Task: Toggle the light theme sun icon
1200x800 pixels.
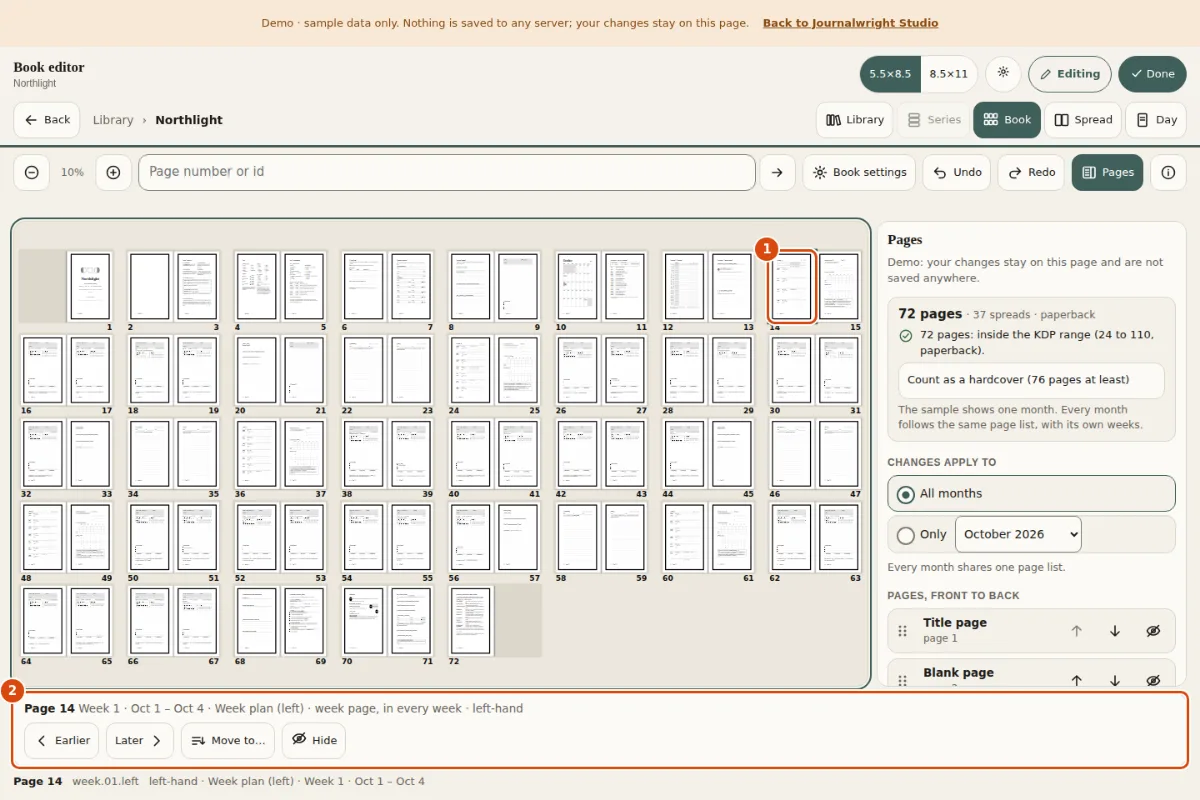Action: pyautogui.click(x=1003, y=74)
